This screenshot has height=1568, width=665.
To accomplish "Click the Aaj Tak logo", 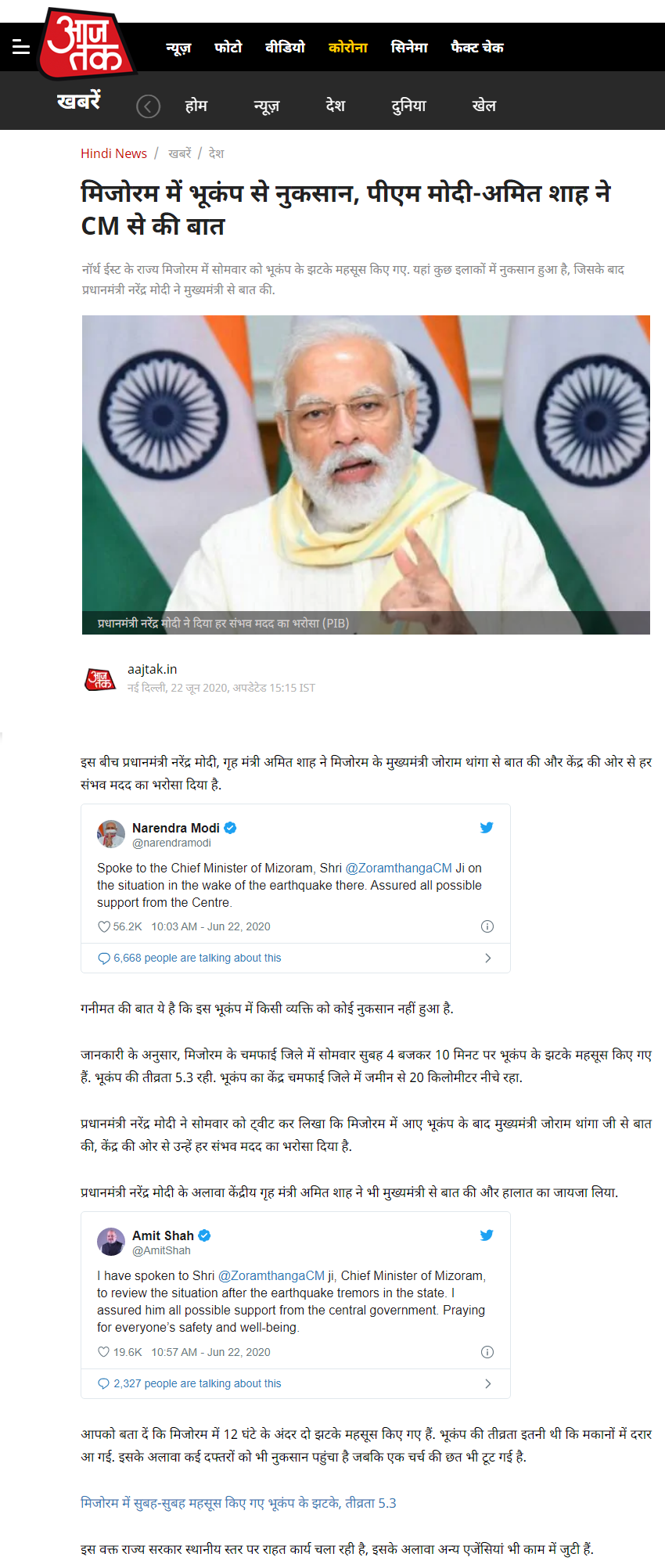I will [86, 44].
